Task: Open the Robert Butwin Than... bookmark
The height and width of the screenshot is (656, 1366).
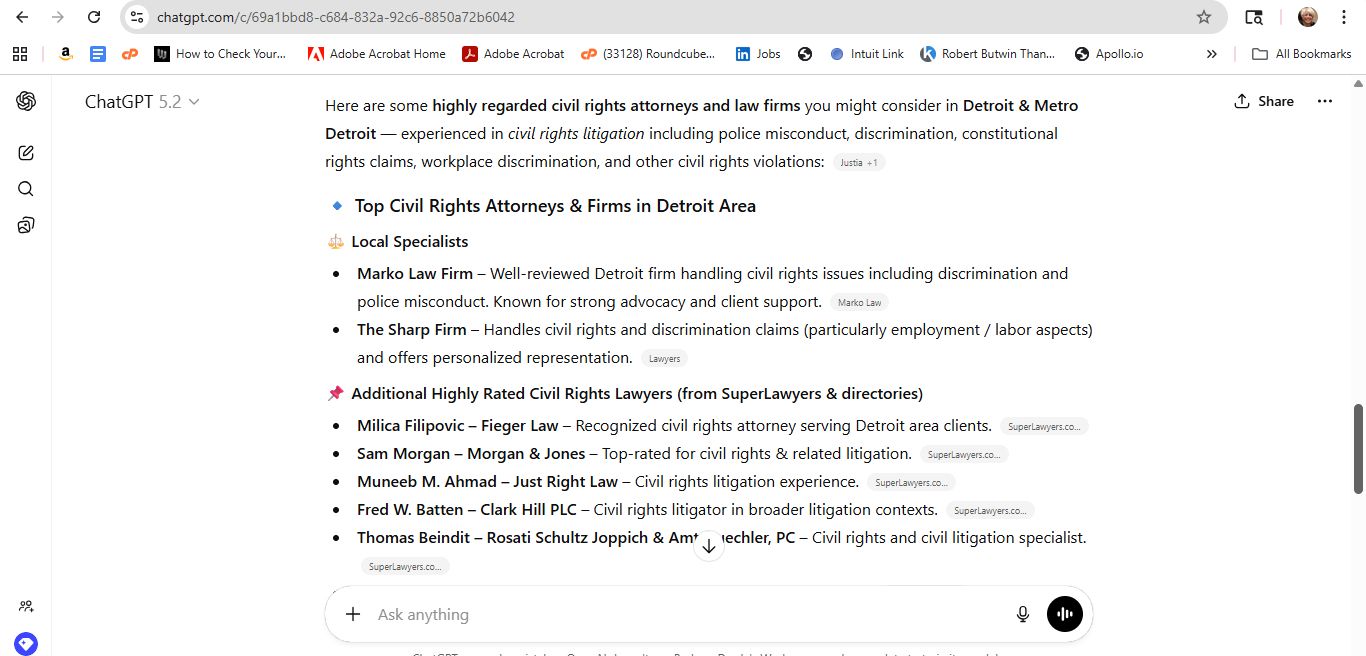Action: (988, 54)
